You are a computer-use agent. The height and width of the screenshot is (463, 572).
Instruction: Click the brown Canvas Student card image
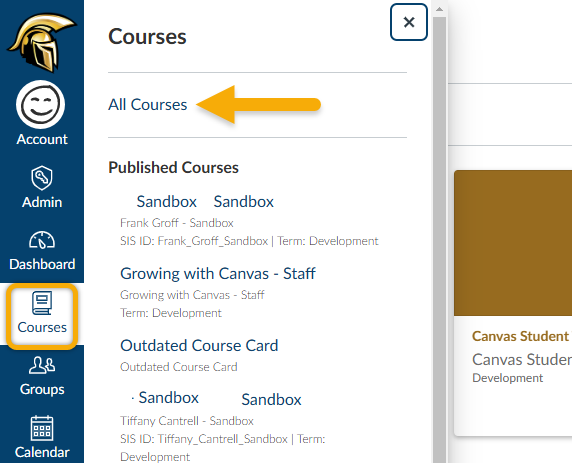(x=513, y=243)
